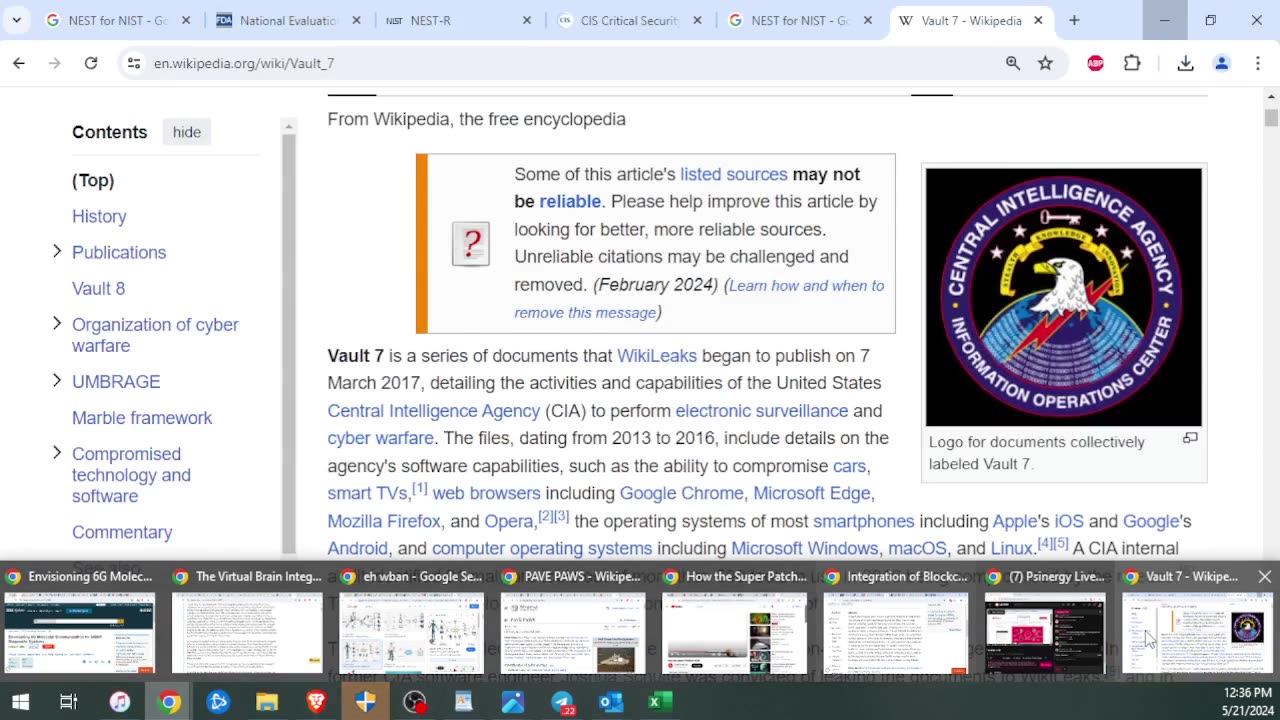Image resolution: width=1280 pixels, height=720 pixels.
Task: Open OBS Studio from the taskbar
Action: coord(414,702)
